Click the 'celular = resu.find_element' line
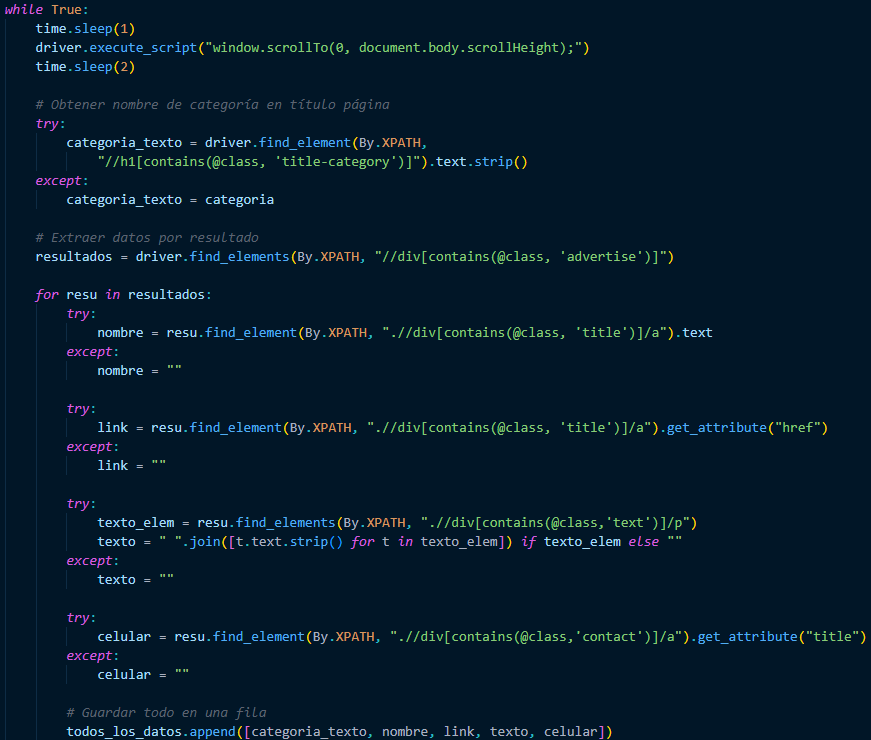The height and width of the screenshot is (740, 871). click(482, 637)
